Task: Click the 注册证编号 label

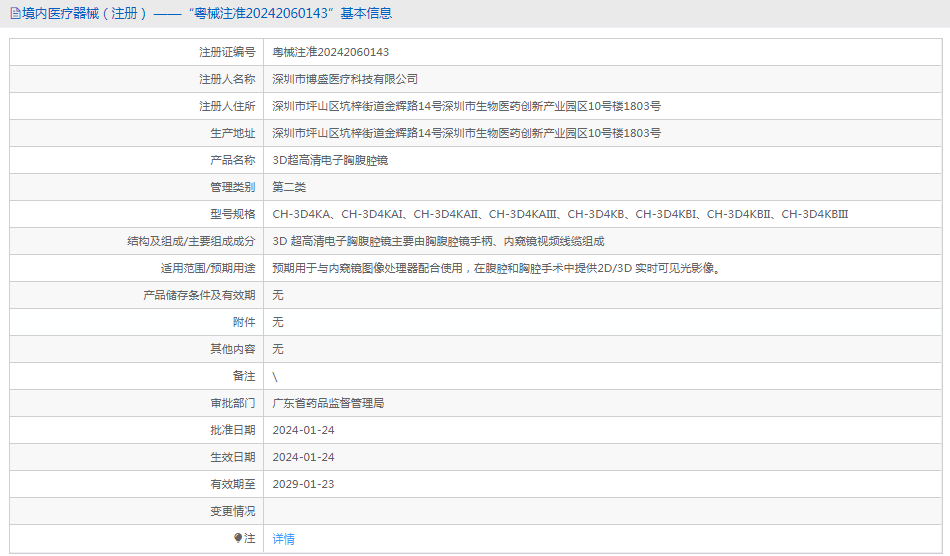Action: [x=227, y=52]
